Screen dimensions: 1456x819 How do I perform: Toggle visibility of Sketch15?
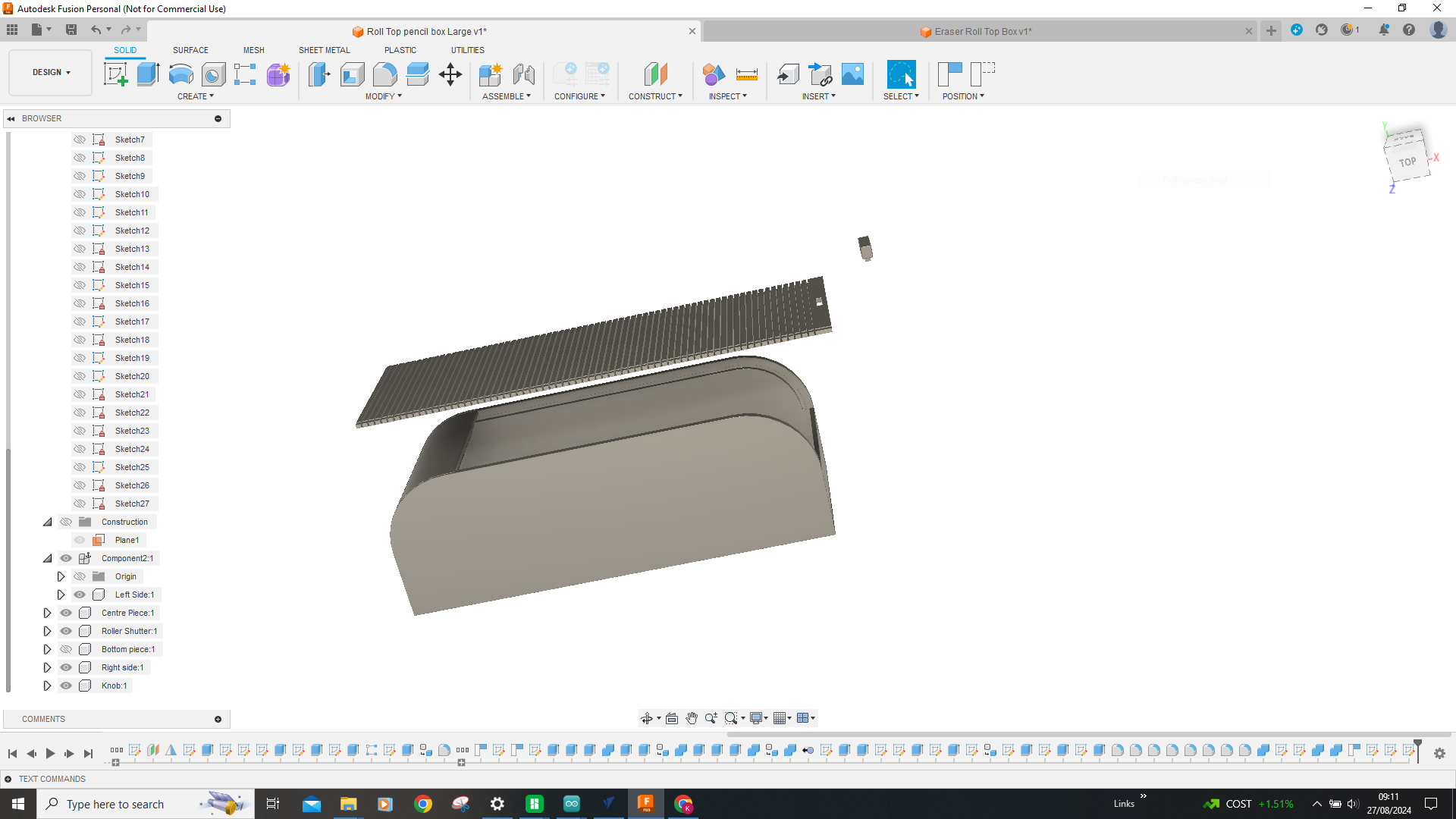tap(80, 285)
